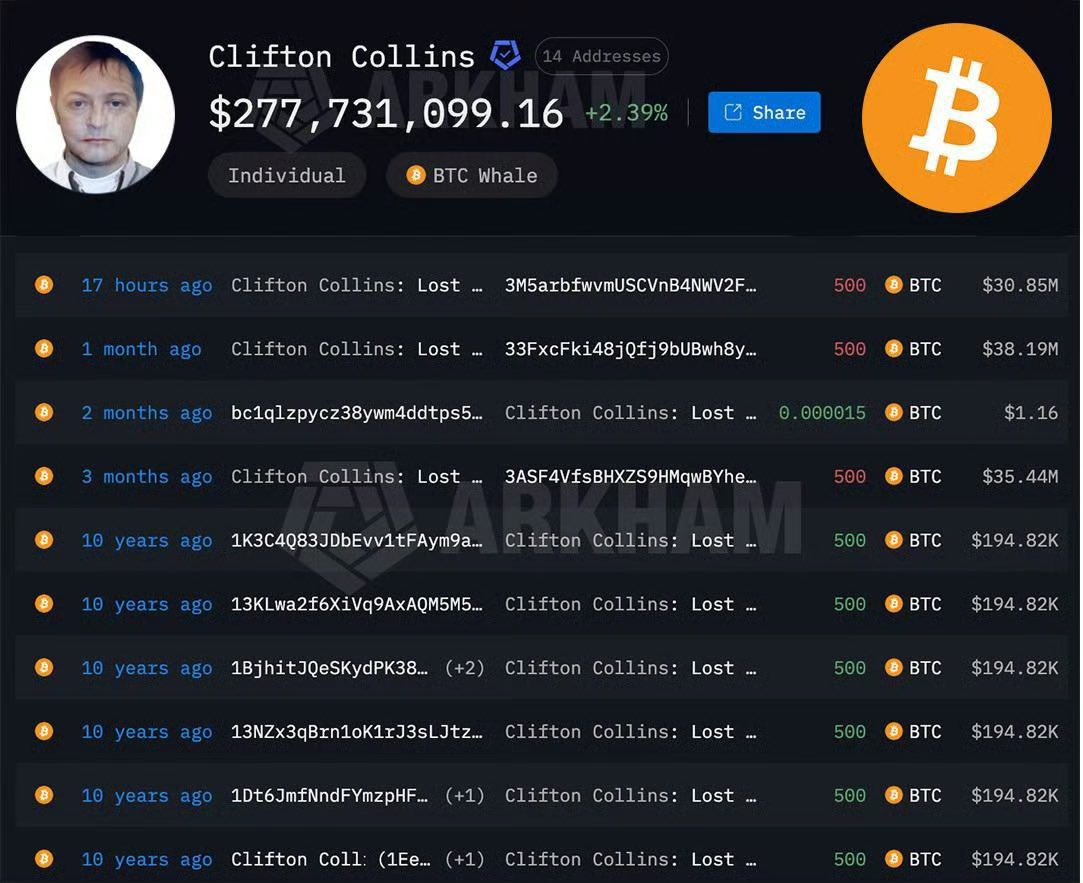
Task: Open address 1K3C4Q83JDbEvv1tFAym9a
Action: point(356,540)
